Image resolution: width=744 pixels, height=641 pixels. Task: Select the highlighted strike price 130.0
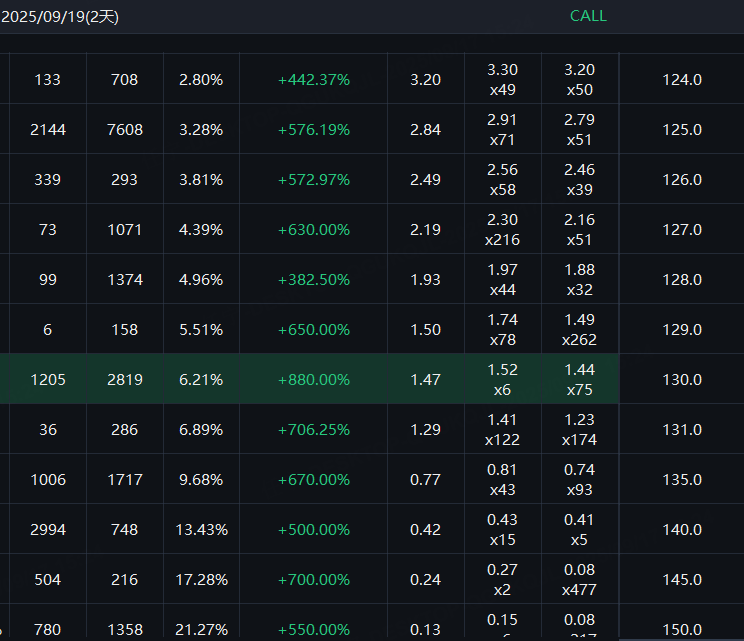682,380
